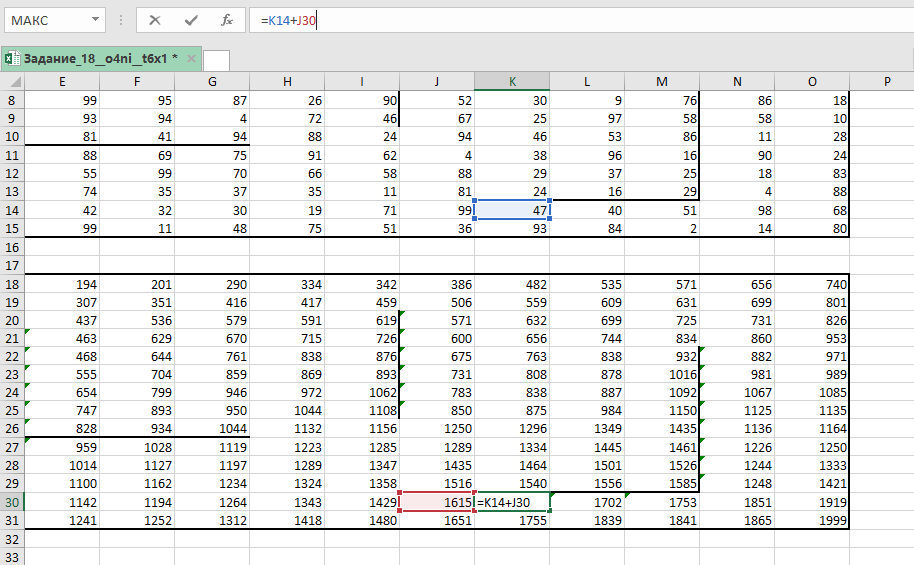Click cell E18 containing 194
Screen dimensions: 914x565
coord(62,285)
